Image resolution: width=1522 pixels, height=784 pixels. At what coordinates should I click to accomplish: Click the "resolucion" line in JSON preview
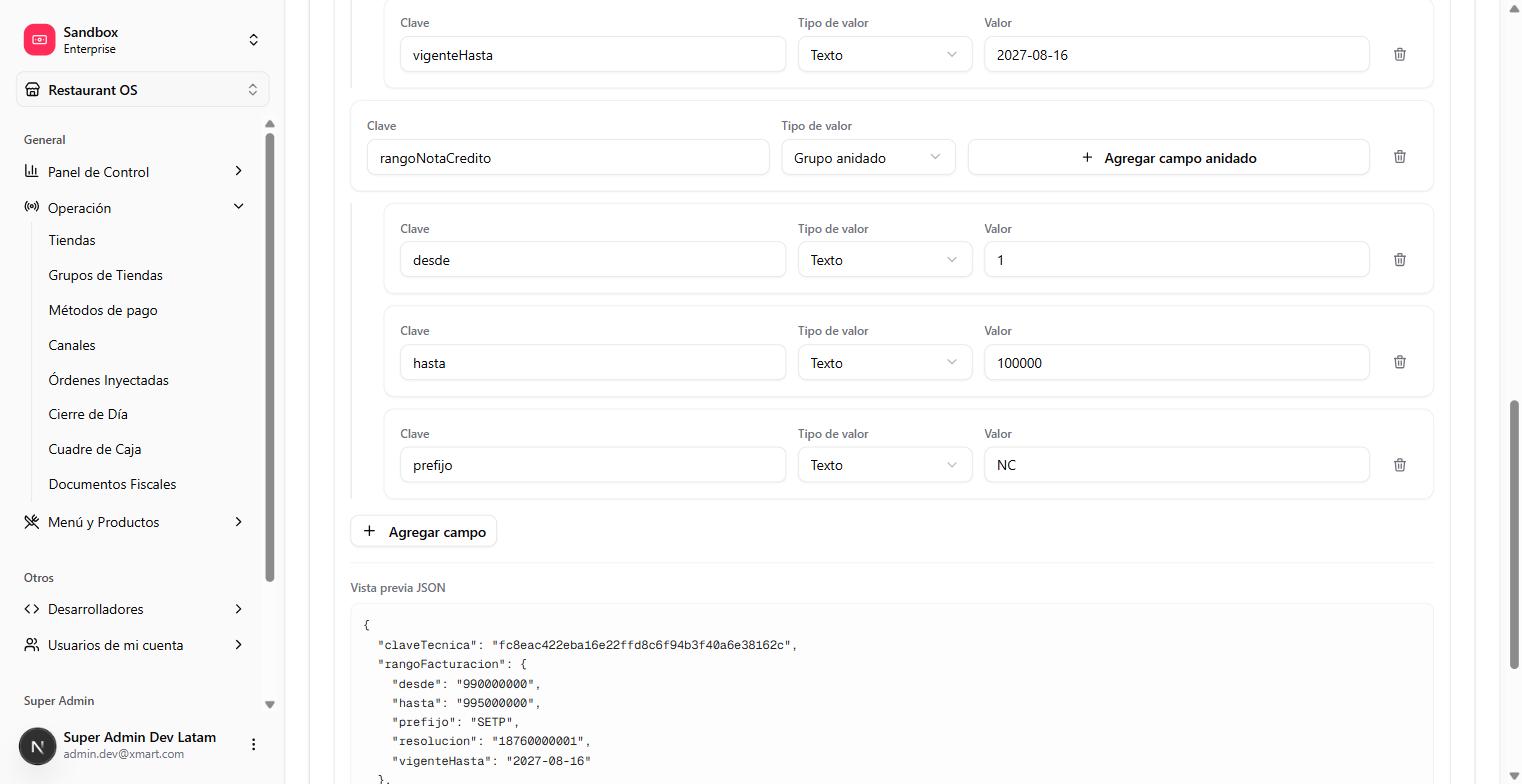(x=491, y=742)
